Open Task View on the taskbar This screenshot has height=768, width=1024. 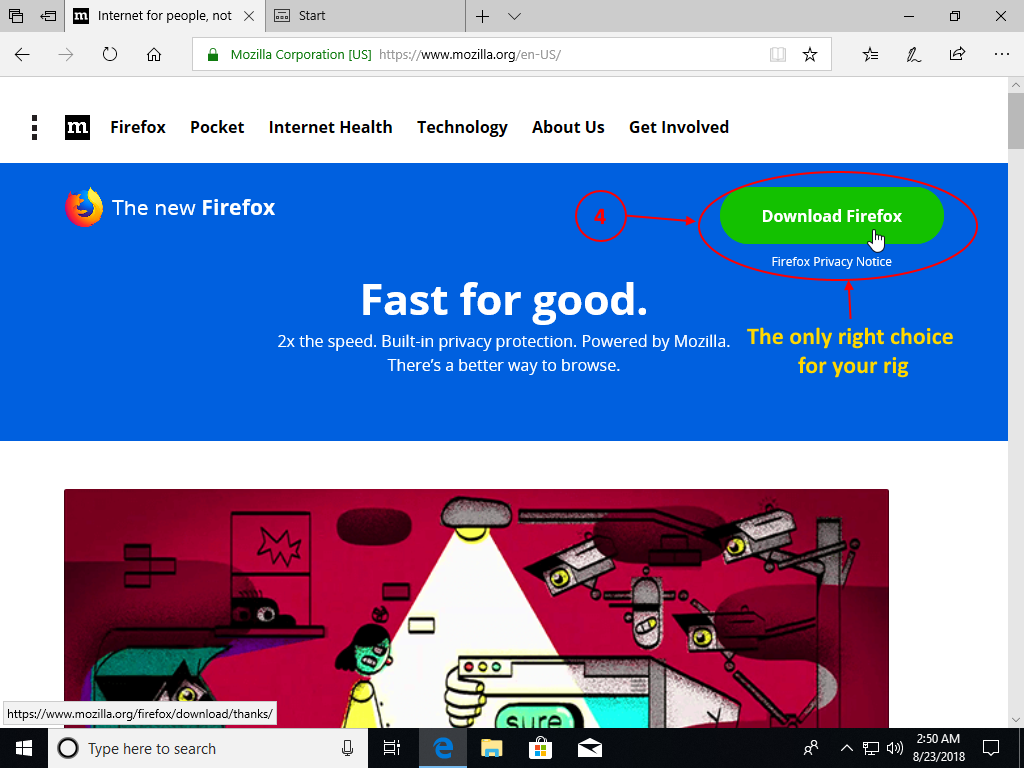click(x=392, y=748)
